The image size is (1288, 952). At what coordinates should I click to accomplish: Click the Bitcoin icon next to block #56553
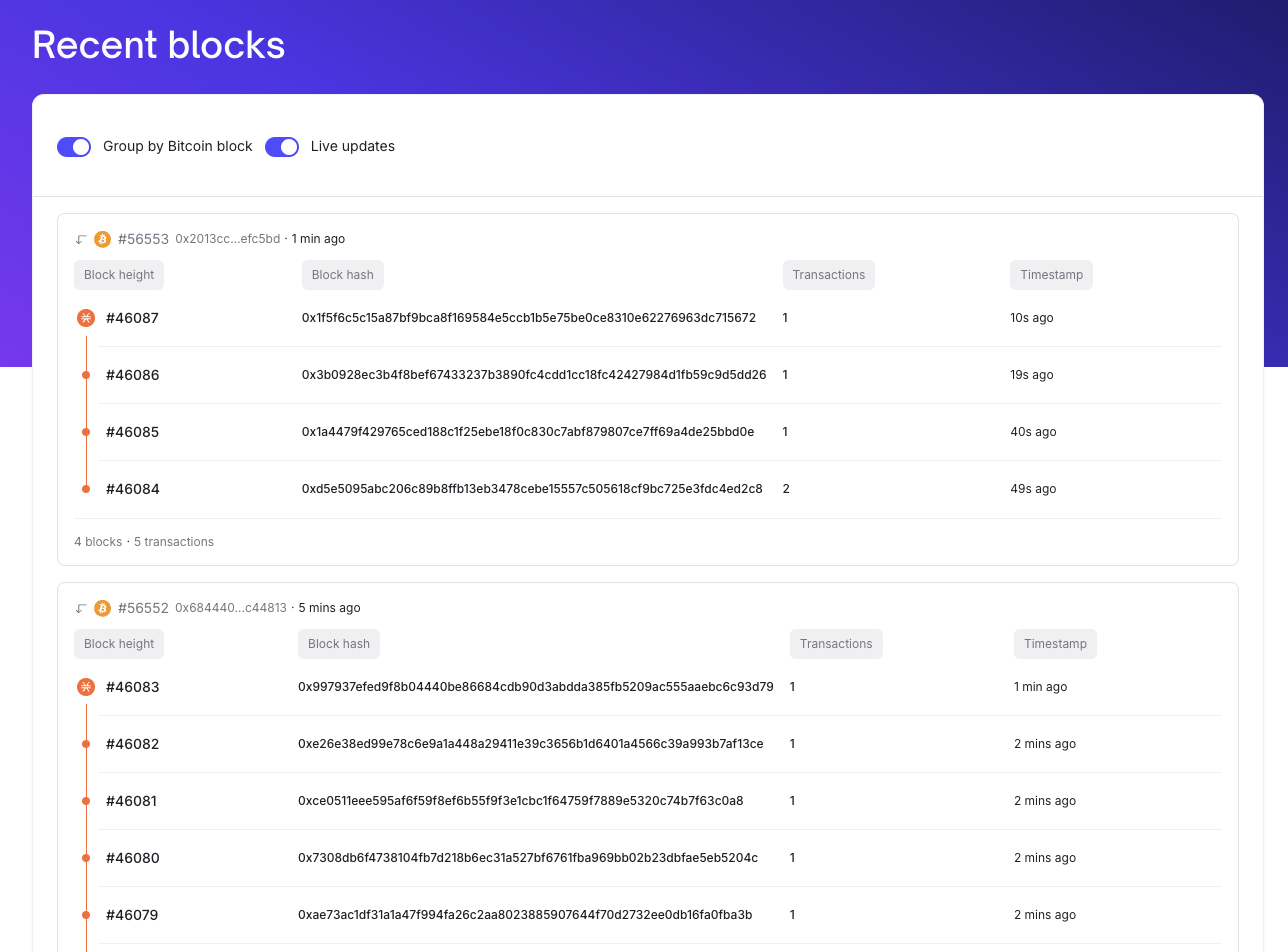pos(101,239)
